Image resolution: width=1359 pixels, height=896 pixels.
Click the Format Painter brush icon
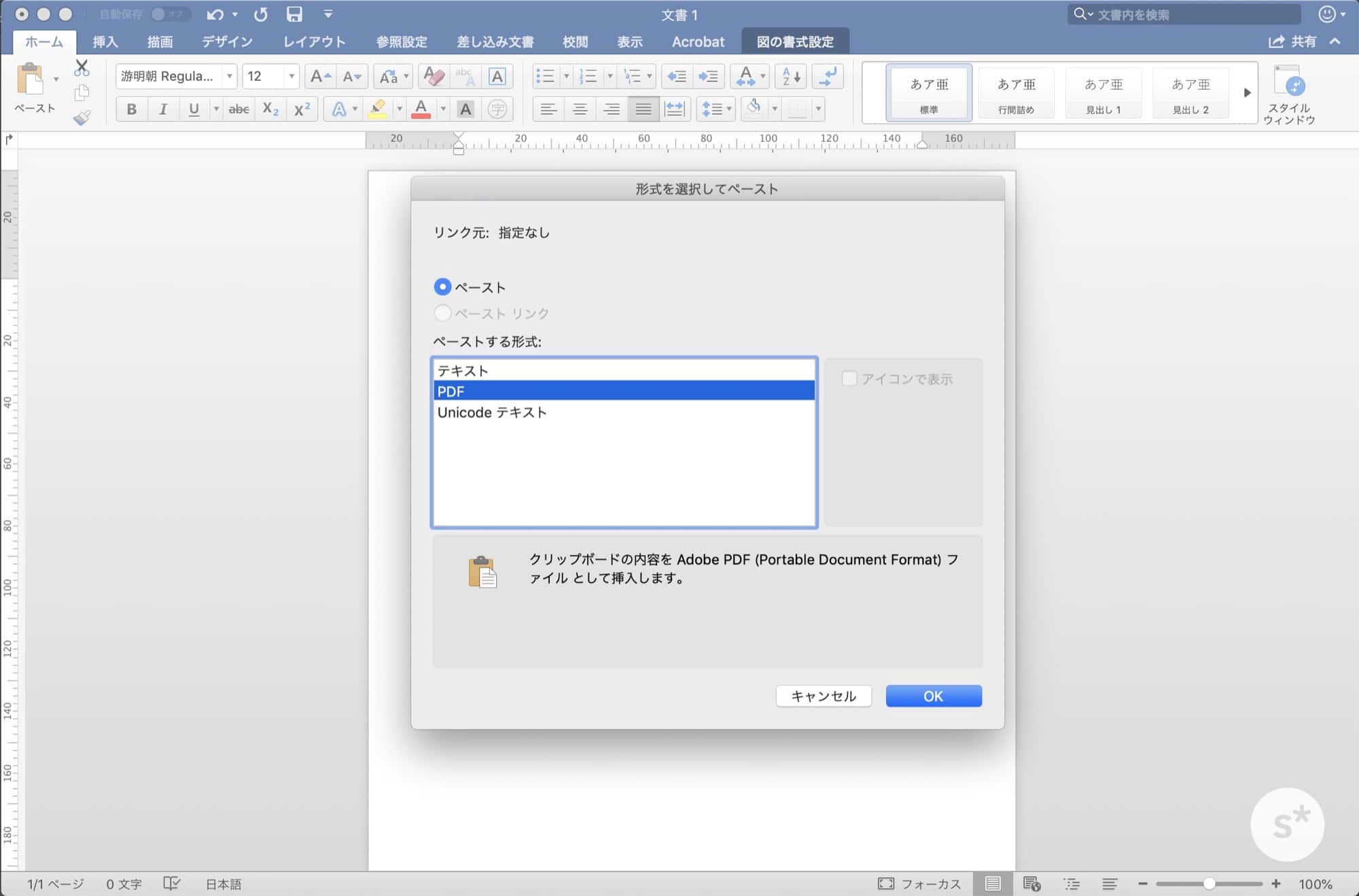[82, 118]
